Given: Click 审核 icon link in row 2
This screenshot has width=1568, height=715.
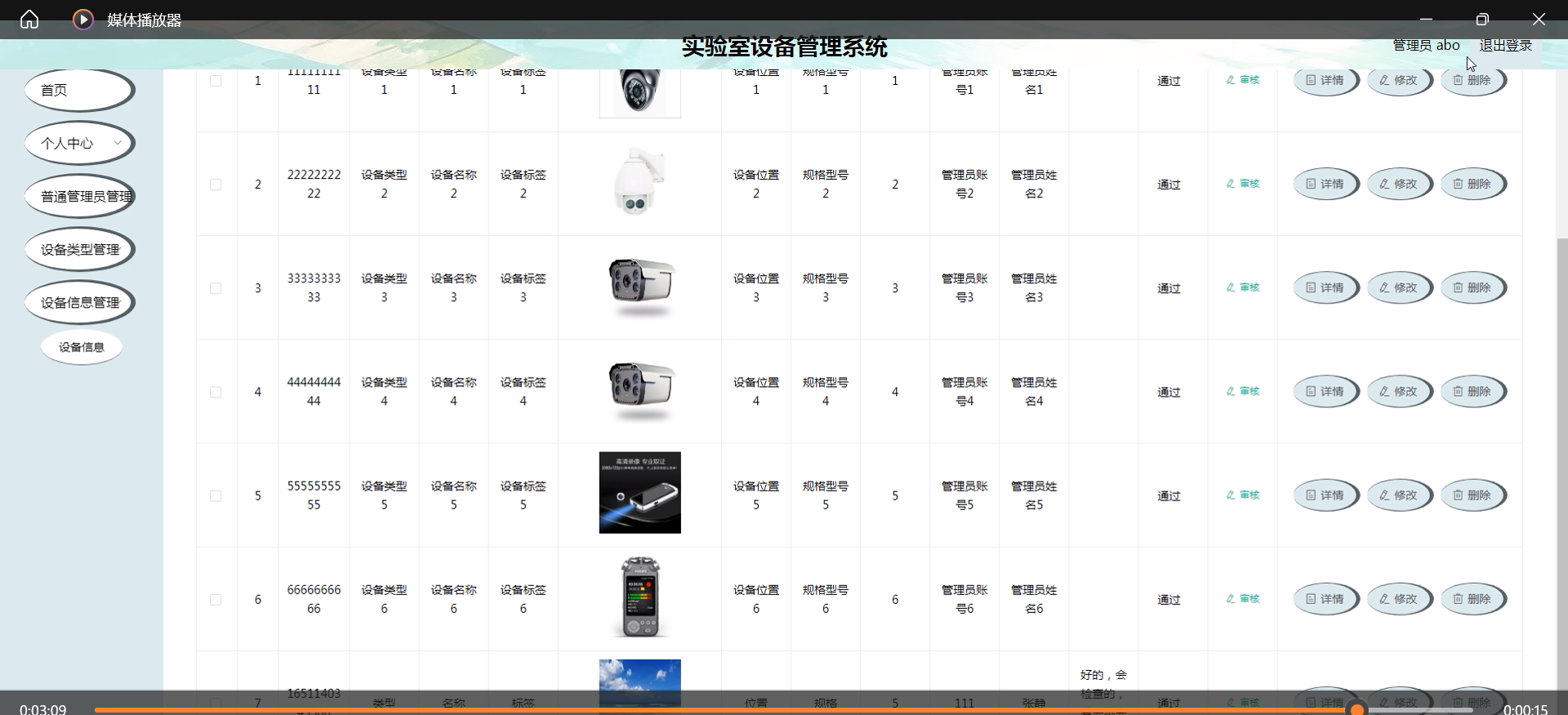Looking at the screenshot, I should tap(1243, 184).
